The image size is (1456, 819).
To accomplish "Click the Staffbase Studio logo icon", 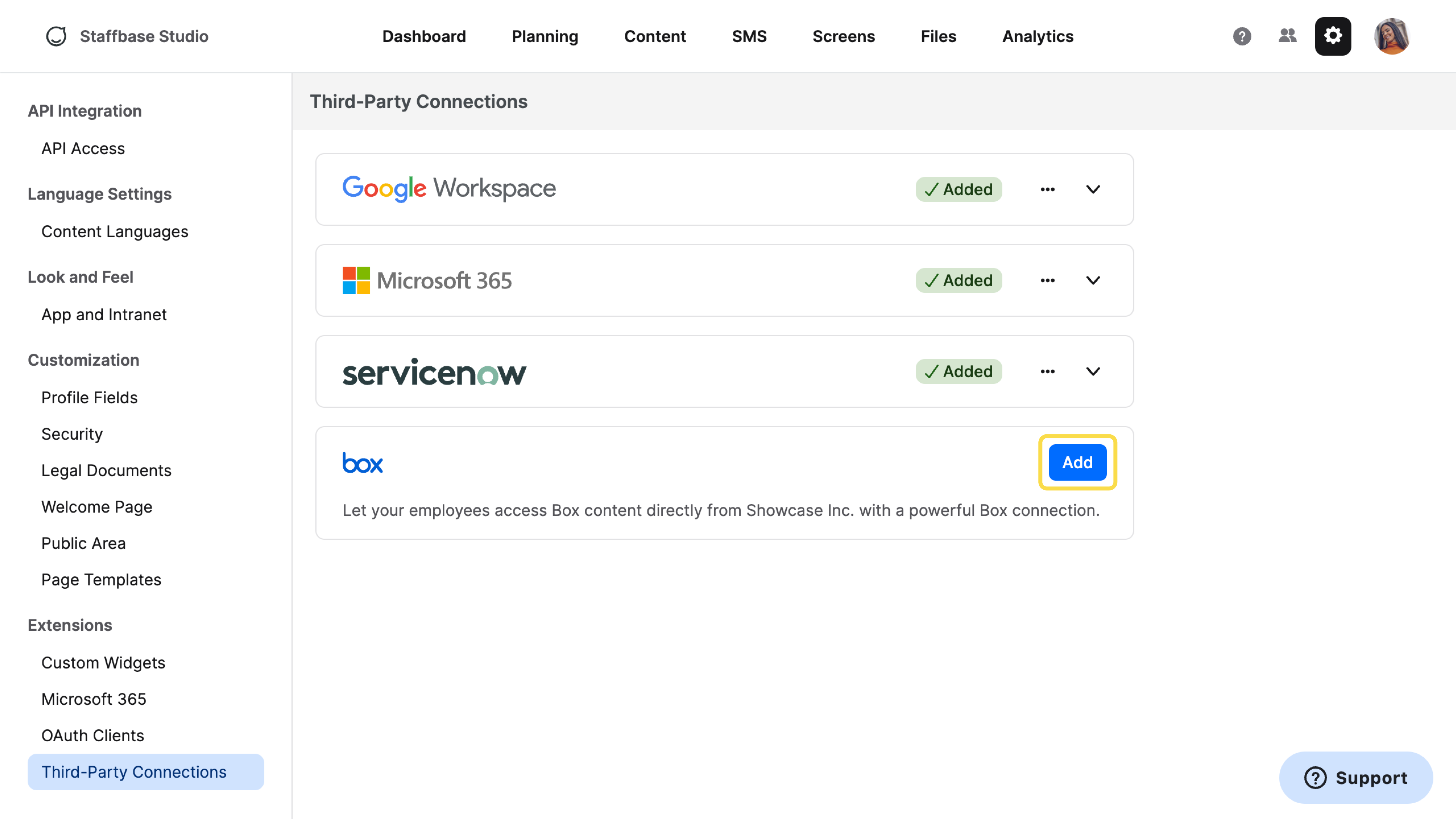I will [56, 36].
